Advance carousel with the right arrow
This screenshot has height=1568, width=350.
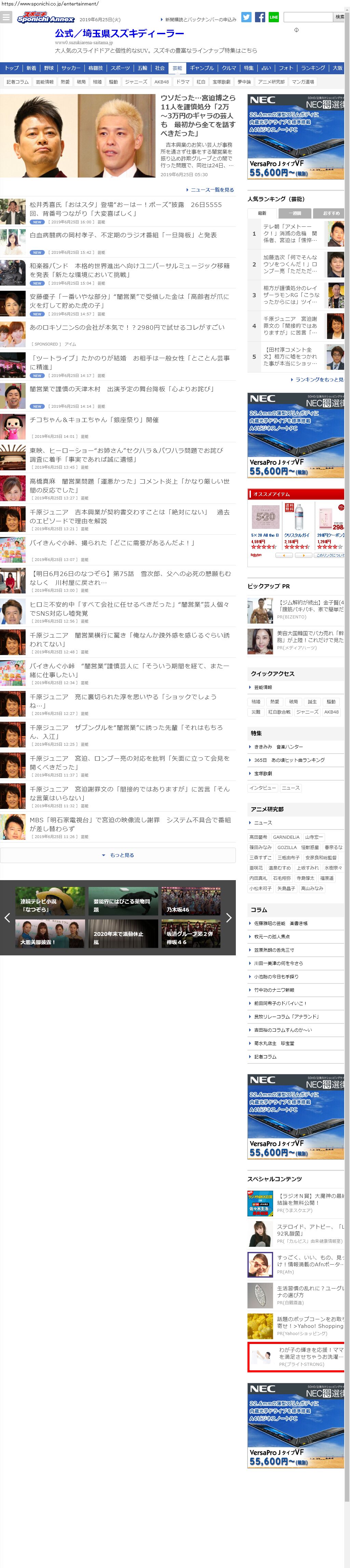(x=228, y=917)
